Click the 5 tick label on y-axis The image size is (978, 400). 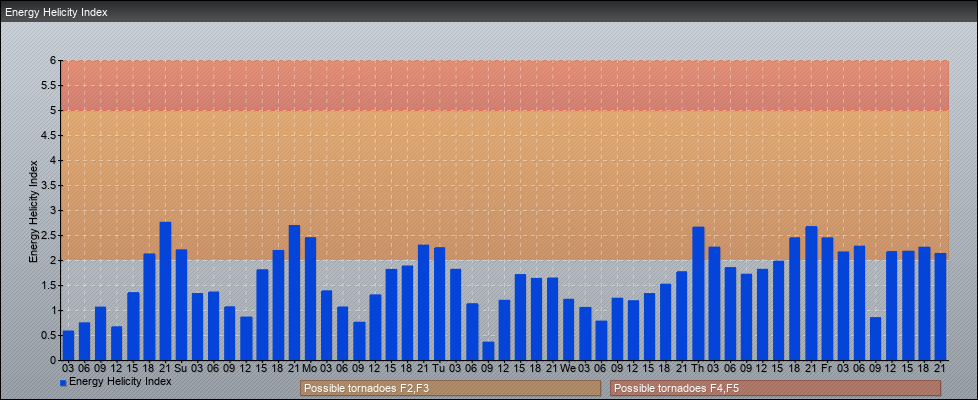tap(54, 110)
